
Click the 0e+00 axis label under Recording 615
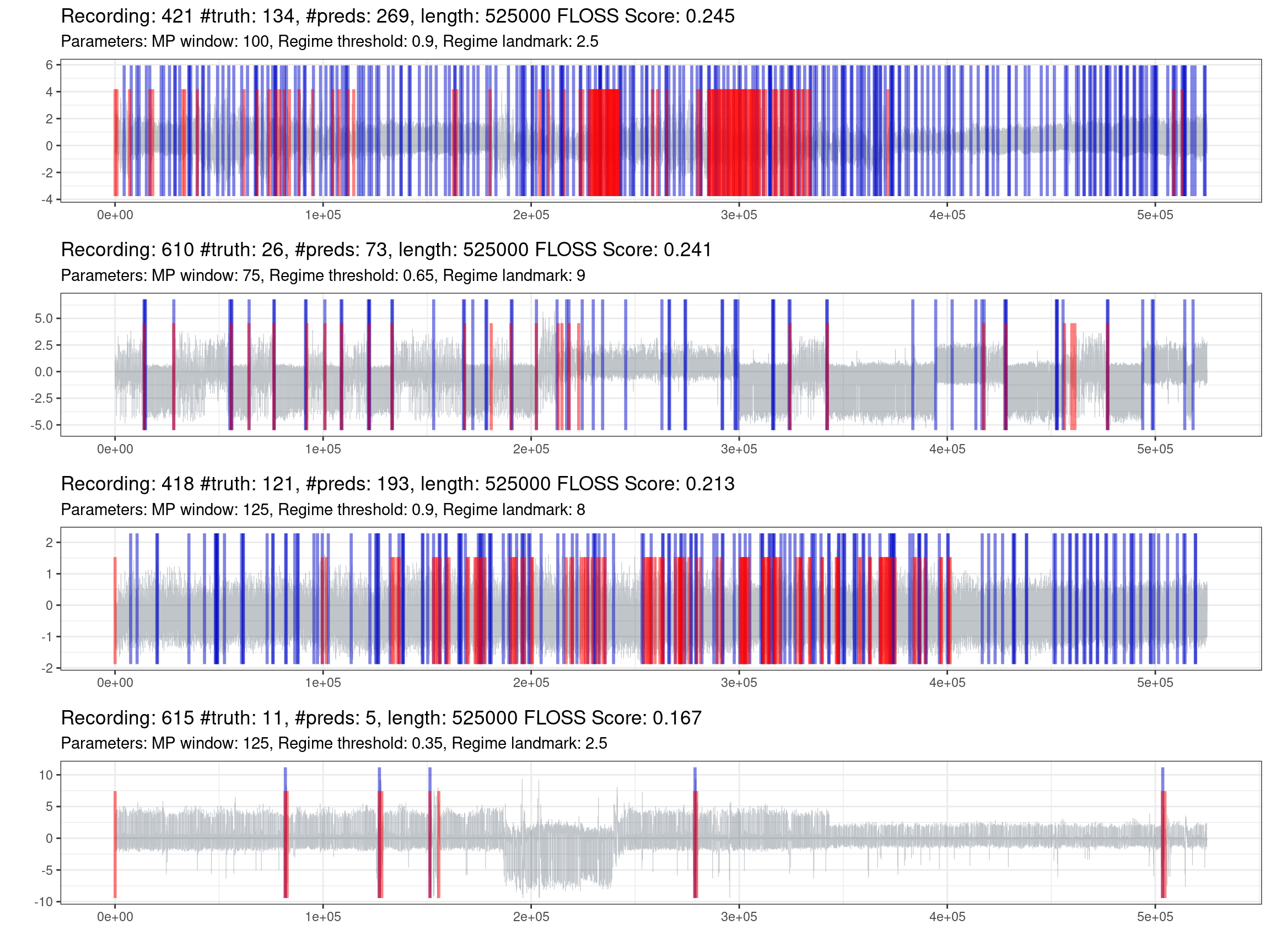coord(115,917)
